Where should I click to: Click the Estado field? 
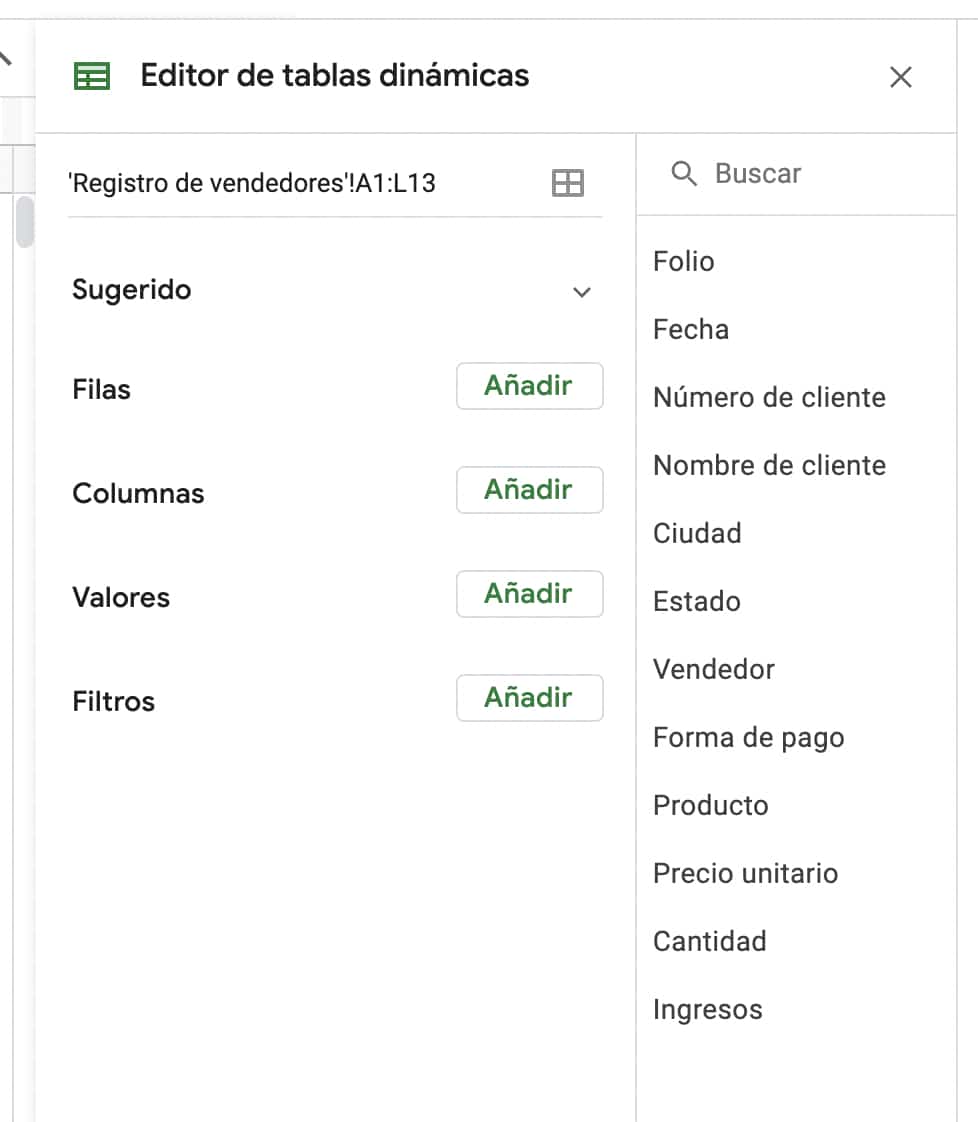click(x=696, y=601)
